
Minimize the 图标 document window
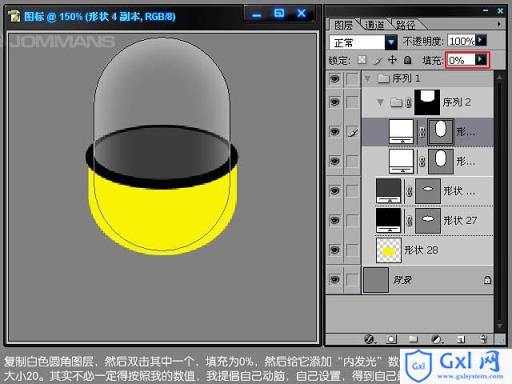(x=257, y=14)
